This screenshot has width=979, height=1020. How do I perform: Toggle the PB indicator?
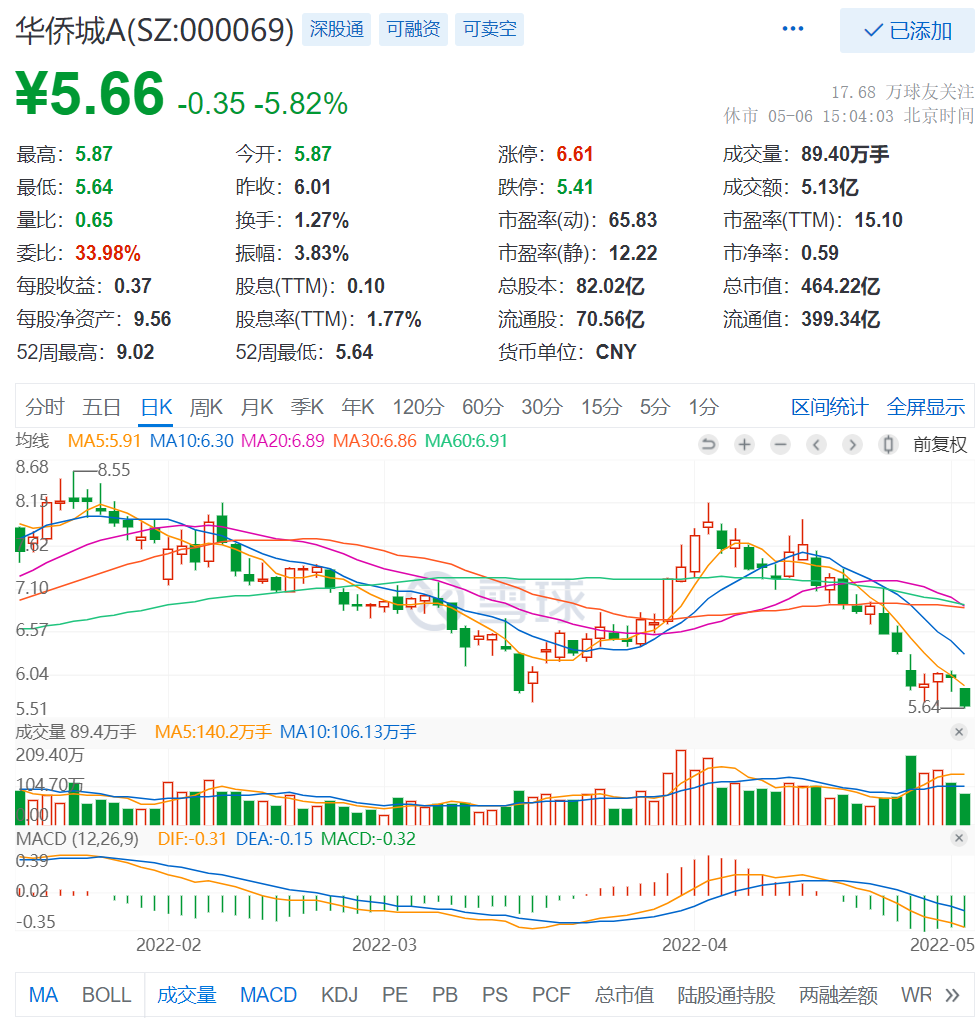pos(445,995)
